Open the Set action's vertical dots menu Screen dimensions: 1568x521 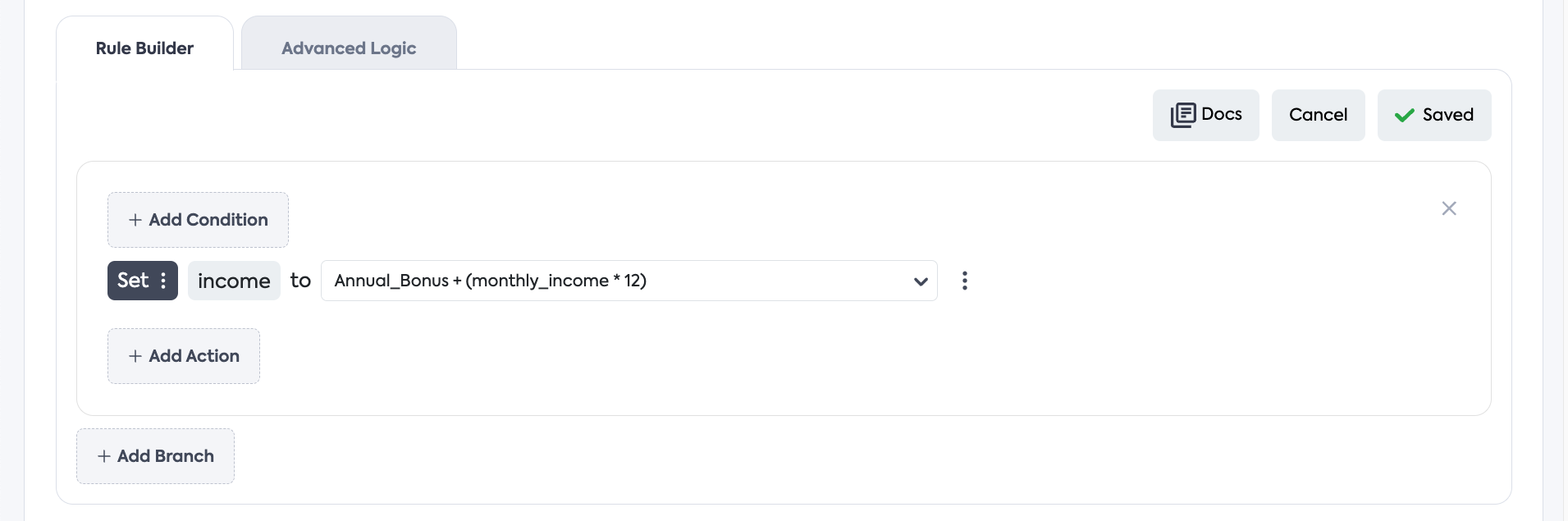[x=164, y=281]
